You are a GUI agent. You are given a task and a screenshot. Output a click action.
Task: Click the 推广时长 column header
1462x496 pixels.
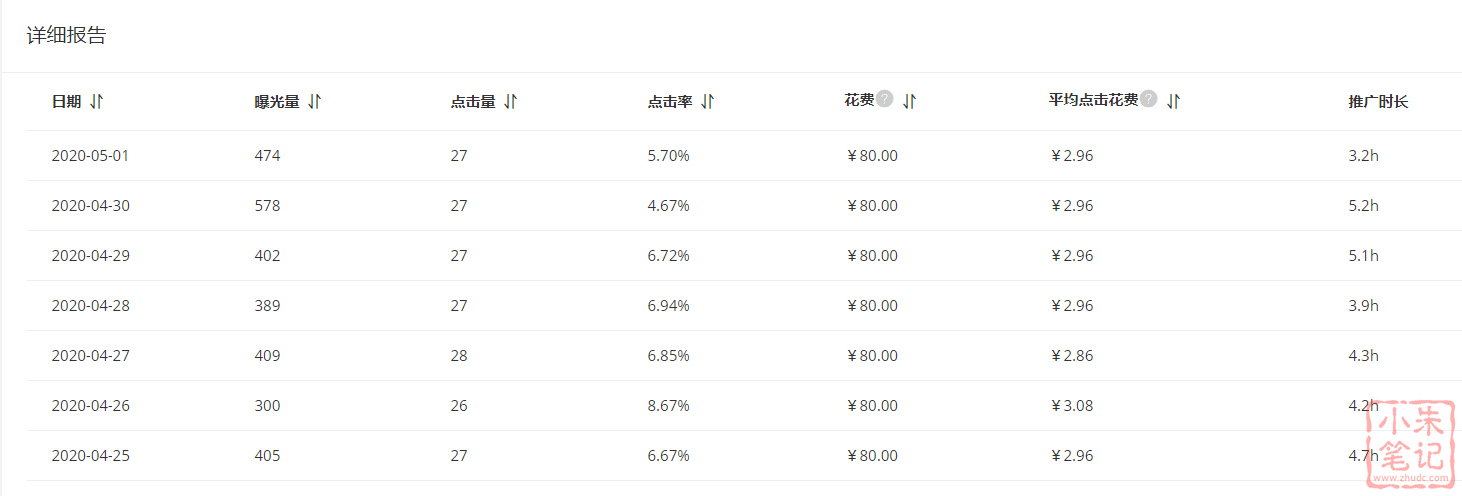coord(1377,101)
